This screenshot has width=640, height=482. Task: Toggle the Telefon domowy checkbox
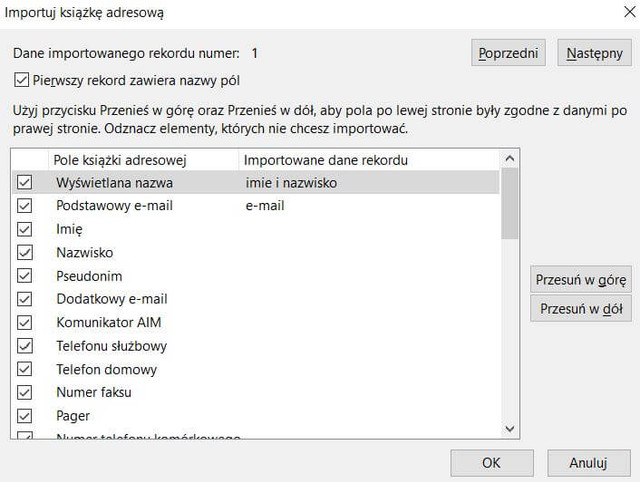point(24,369)
